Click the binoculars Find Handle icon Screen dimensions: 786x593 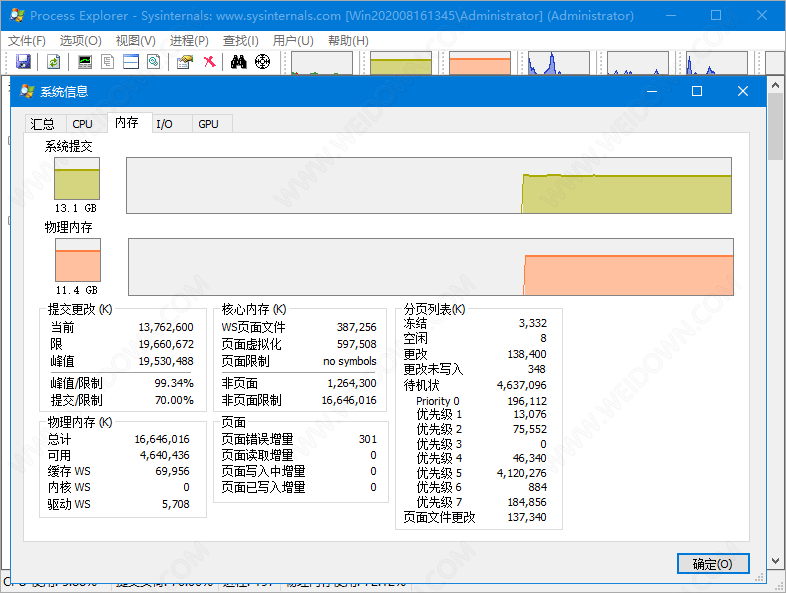[x=239, y=62]
